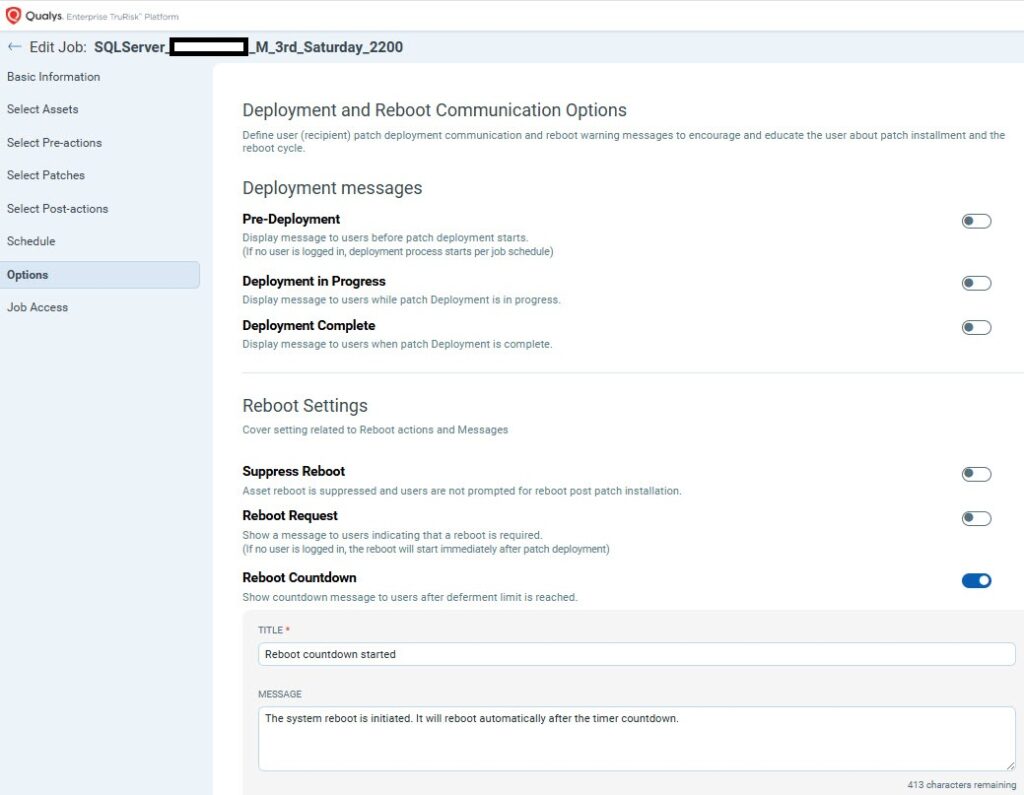Open the Job Access step
This screenshot has width=1024, height=795.
point(38,307)
